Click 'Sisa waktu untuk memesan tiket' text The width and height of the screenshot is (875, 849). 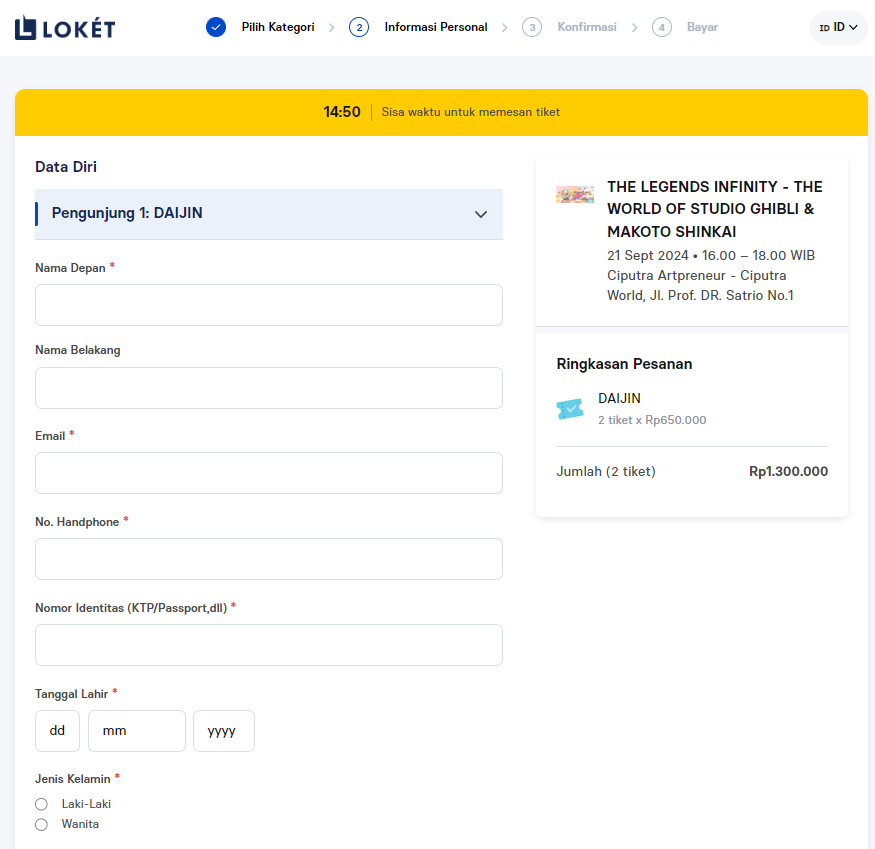click(471, 112)
